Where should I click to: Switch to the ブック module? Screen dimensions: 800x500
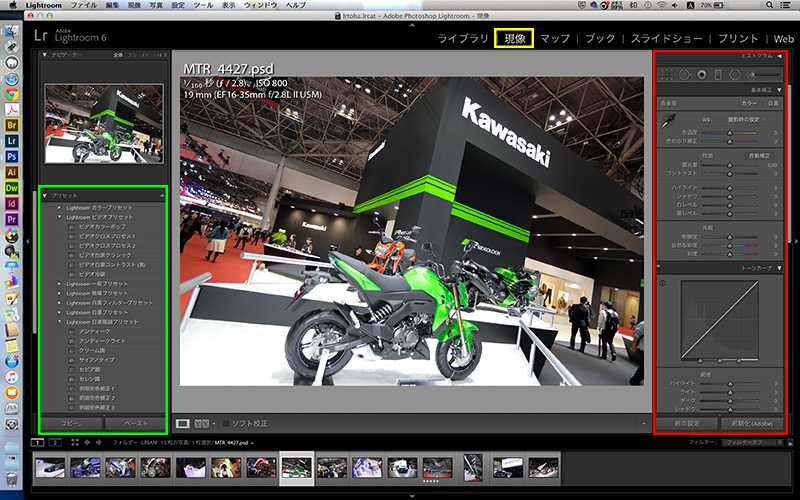[x=600, y=39]
